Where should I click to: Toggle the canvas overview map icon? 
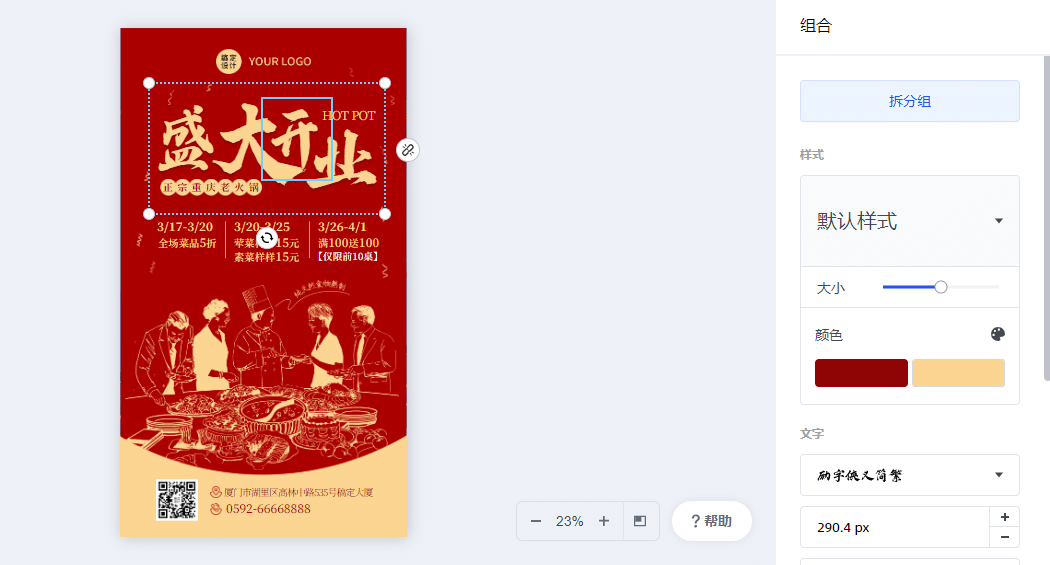(x=640, y=521)
